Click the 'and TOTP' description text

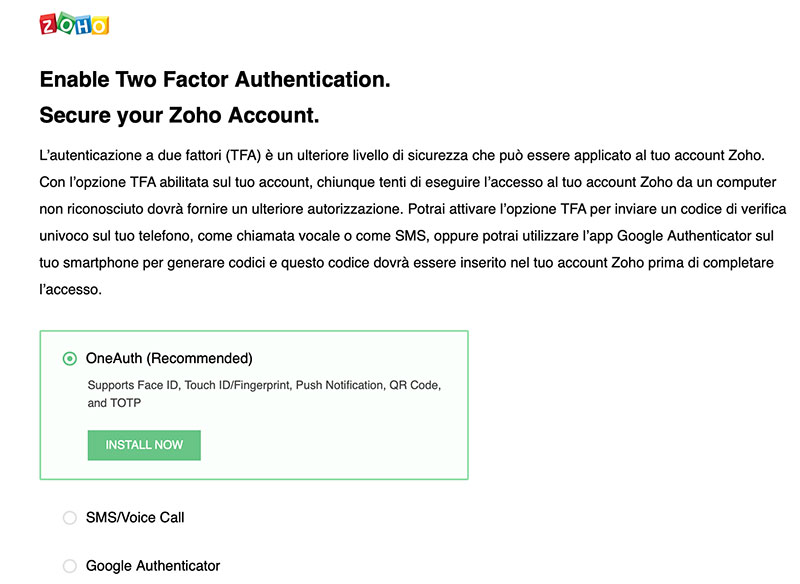point(114,403)
